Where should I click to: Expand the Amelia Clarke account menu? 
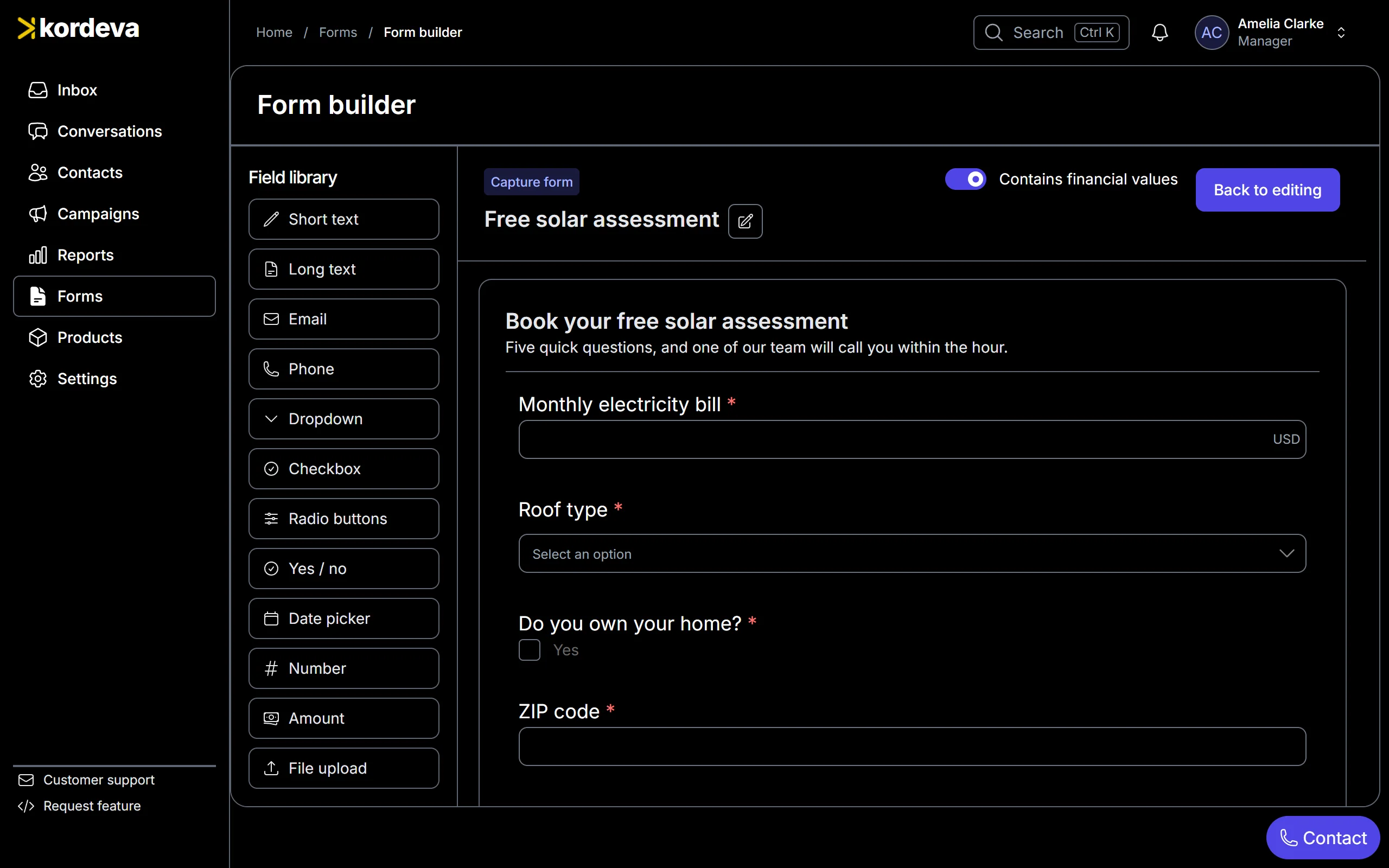tap(1341, 33)
